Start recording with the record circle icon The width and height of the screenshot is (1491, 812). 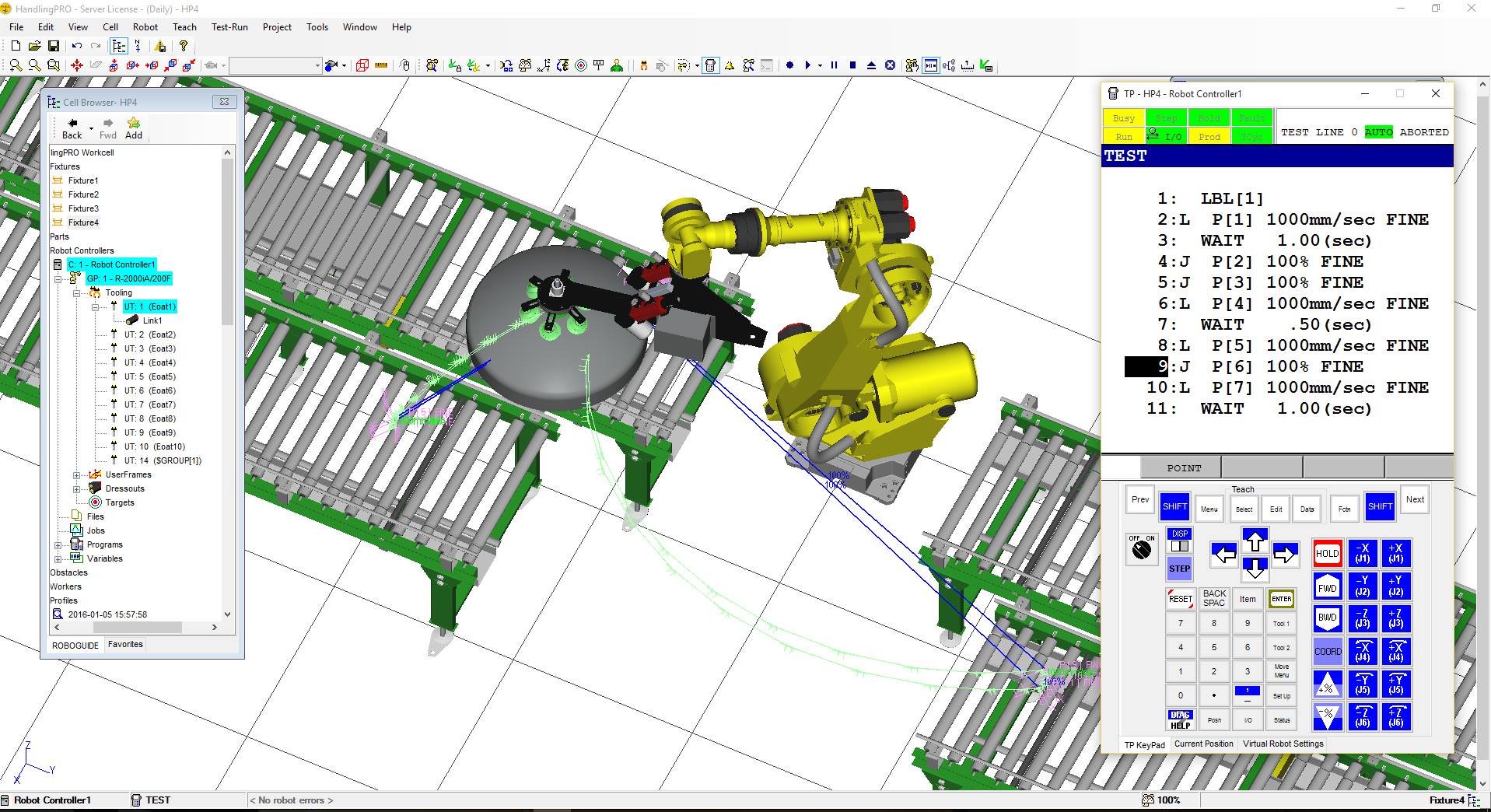(789, 65)
